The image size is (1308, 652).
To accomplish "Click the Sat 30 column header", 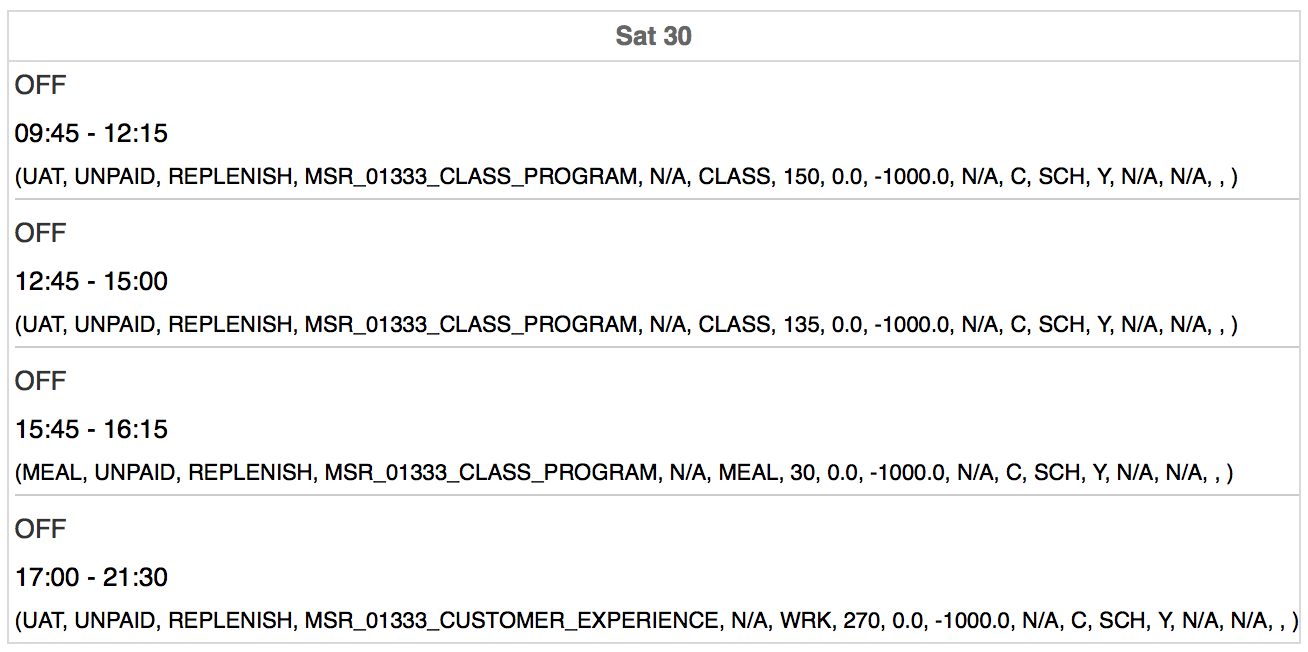I will 654,37.
